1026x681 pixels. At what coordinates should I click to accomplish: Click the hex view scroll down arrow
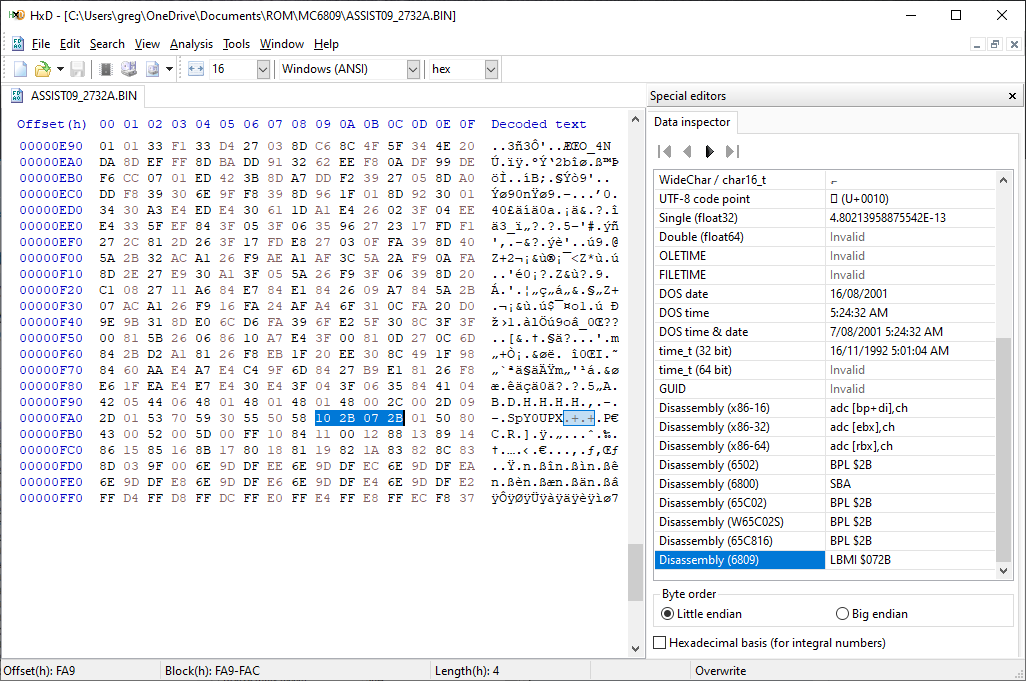pos(635,648)
